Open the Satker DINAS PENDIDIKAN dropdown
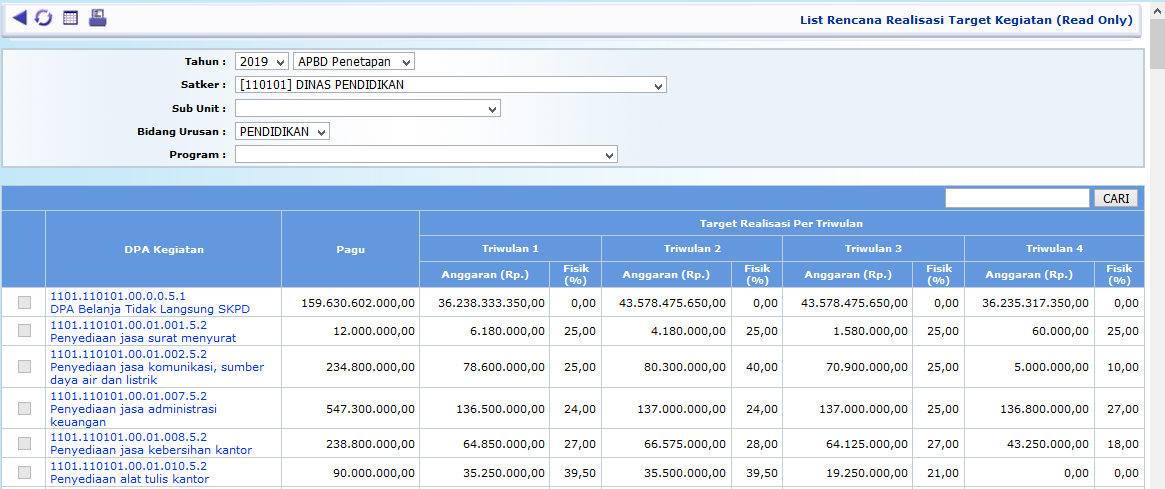Viewport: 1165px width, 489px height. coord(450,85)
